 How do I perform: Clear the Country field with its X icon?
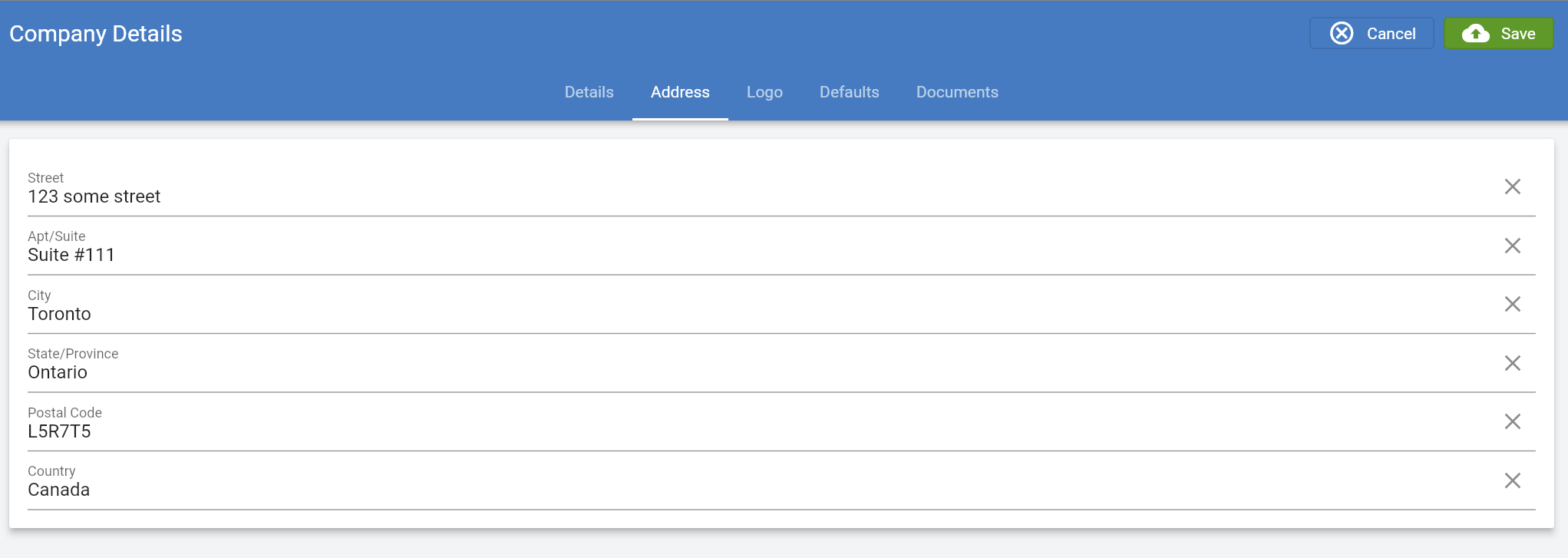point(1512,480)
